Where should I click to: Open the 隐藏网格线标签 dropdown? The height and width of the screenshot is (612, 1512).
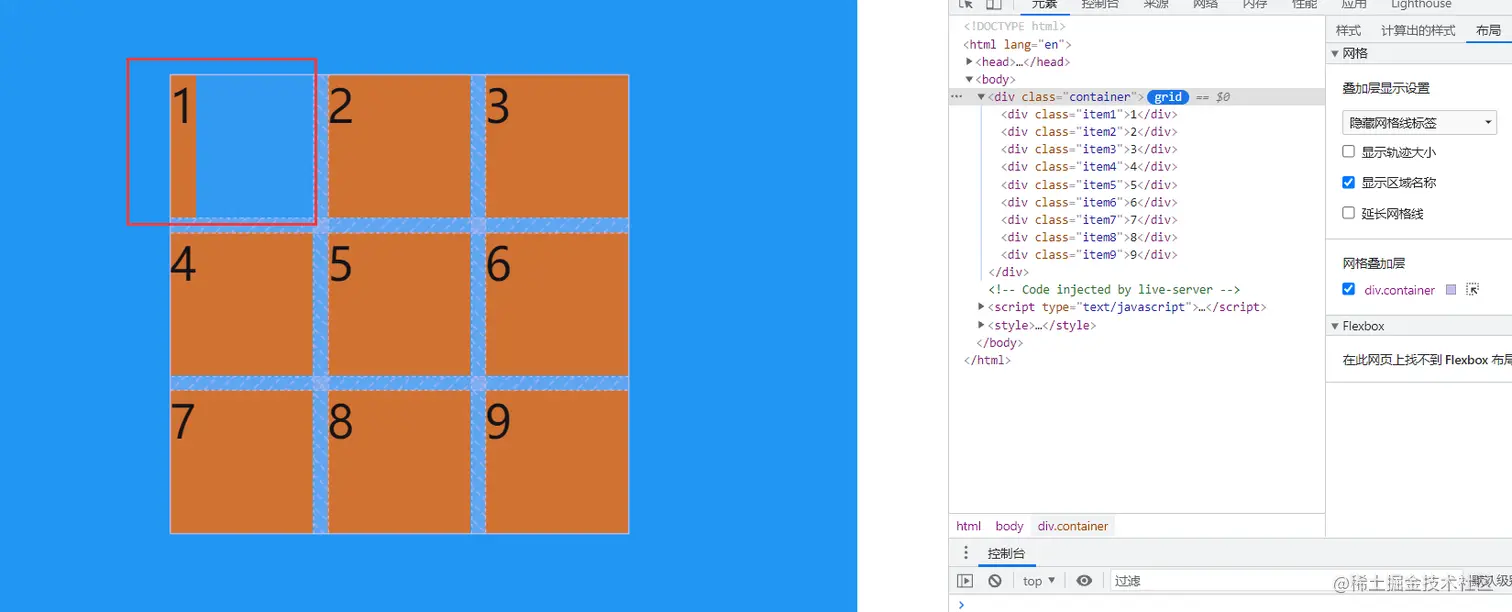click(1419, 123)
